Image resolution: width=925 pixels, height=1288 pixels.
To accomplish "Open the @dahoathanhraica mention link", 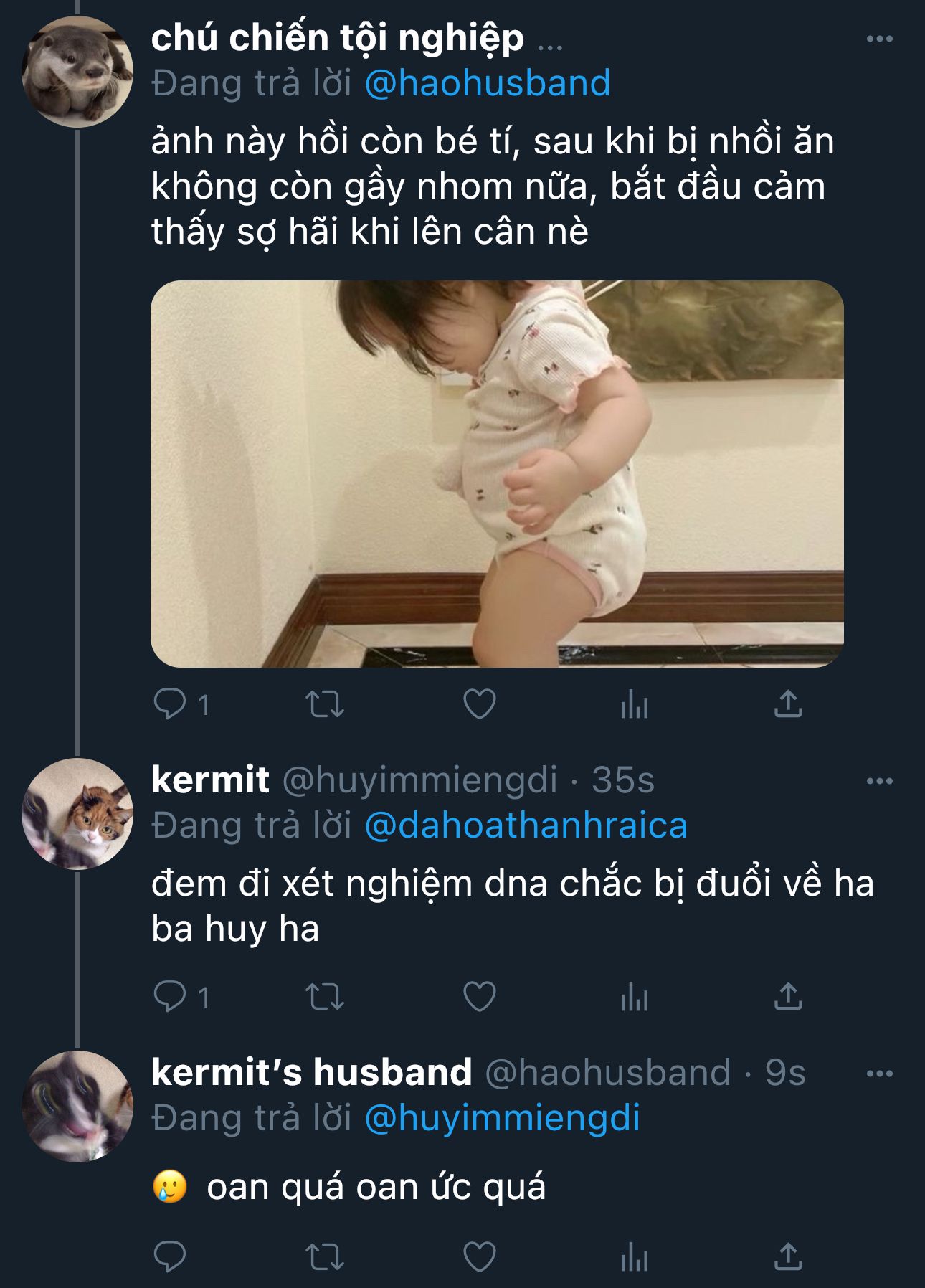I will coord(526,825).
